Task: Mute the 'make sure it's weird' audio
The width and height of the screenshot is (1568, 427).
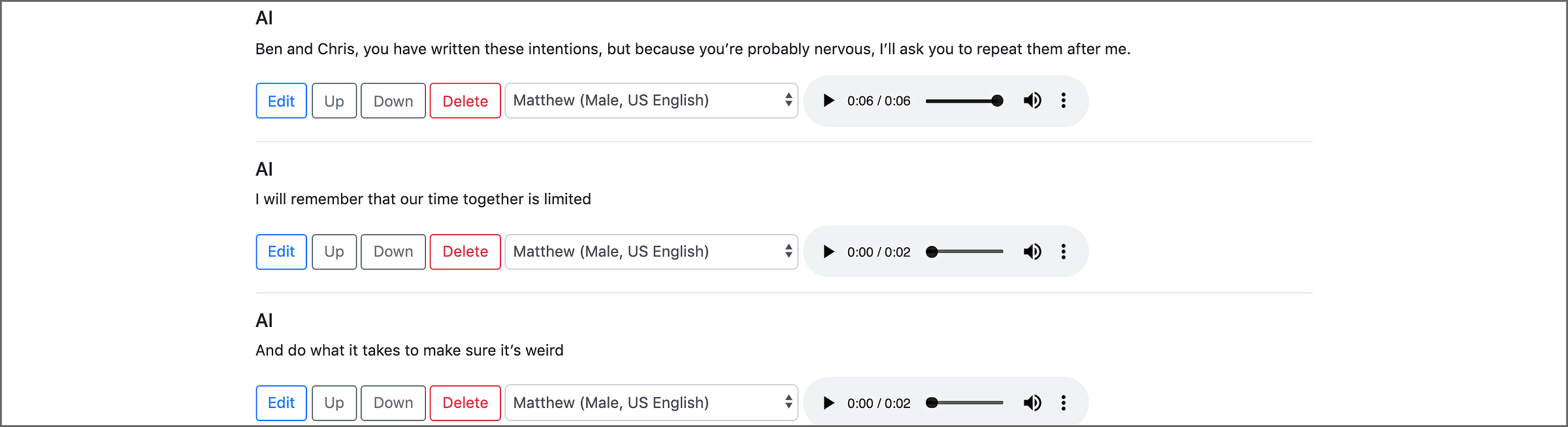Action: coord(1032,403)
